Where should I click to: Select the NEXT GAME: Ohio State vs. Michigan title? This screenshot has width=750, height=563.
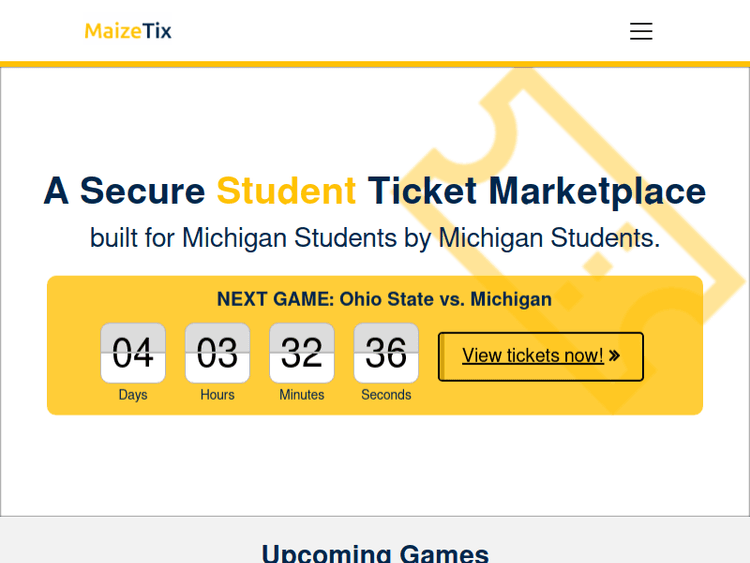click(384, 299)
